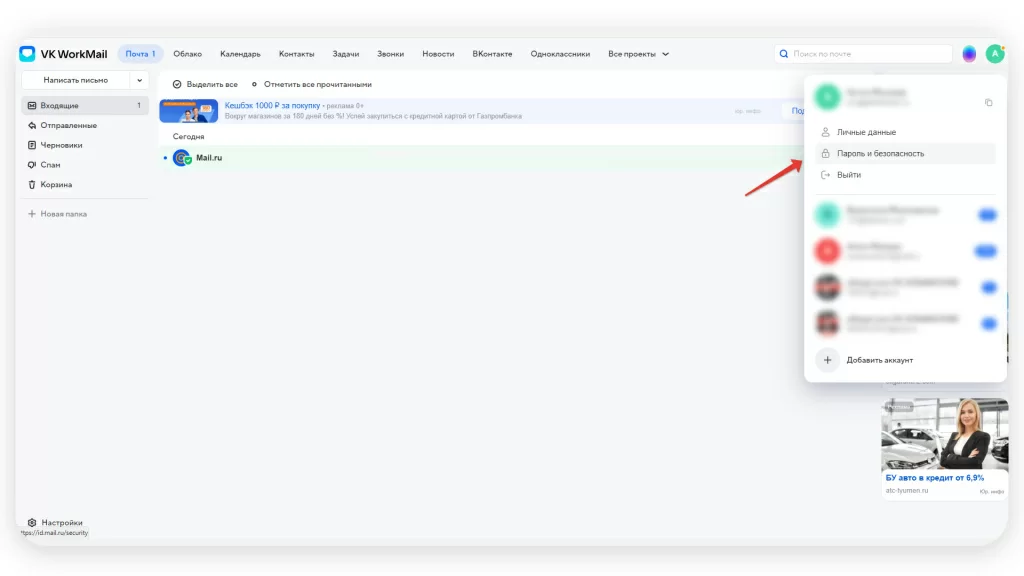Switch to the Календарь tab
Image resolution: width=1024 pixels, height=576 pixels.
pos(240,54)
